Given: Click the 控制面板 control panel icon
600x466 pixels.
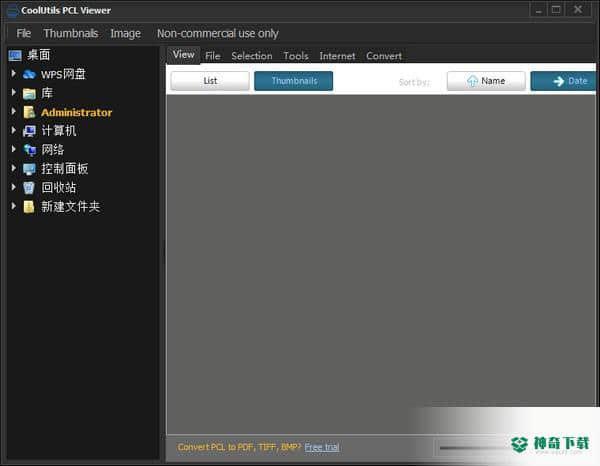Looking at the screenshot, I should point(29,169).
